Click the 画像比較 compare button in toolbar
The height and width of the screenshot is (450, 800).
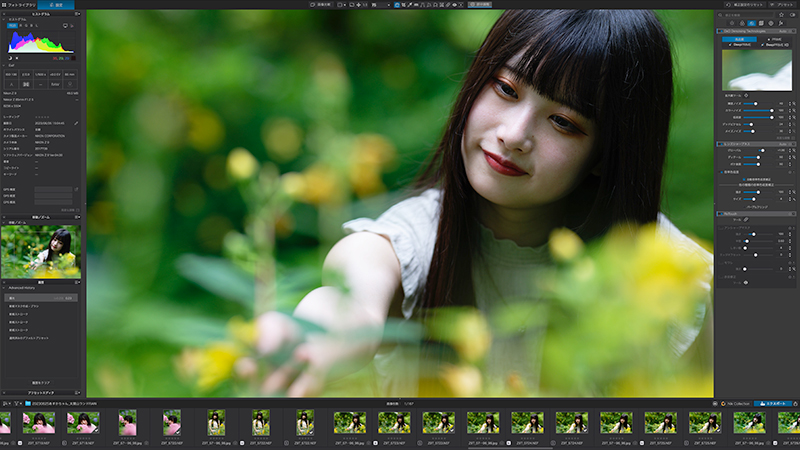(x=321, y=5)
